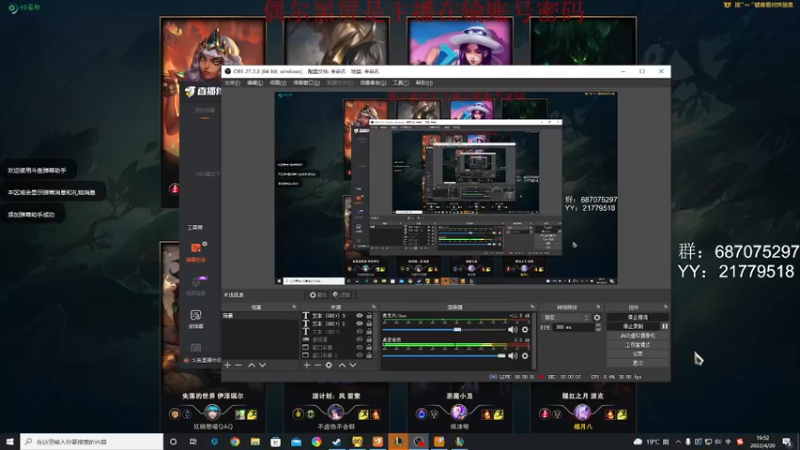Open the 训练器 tool in companion sidebar
This screenshot has height=450, width=800.
(196, 318)
